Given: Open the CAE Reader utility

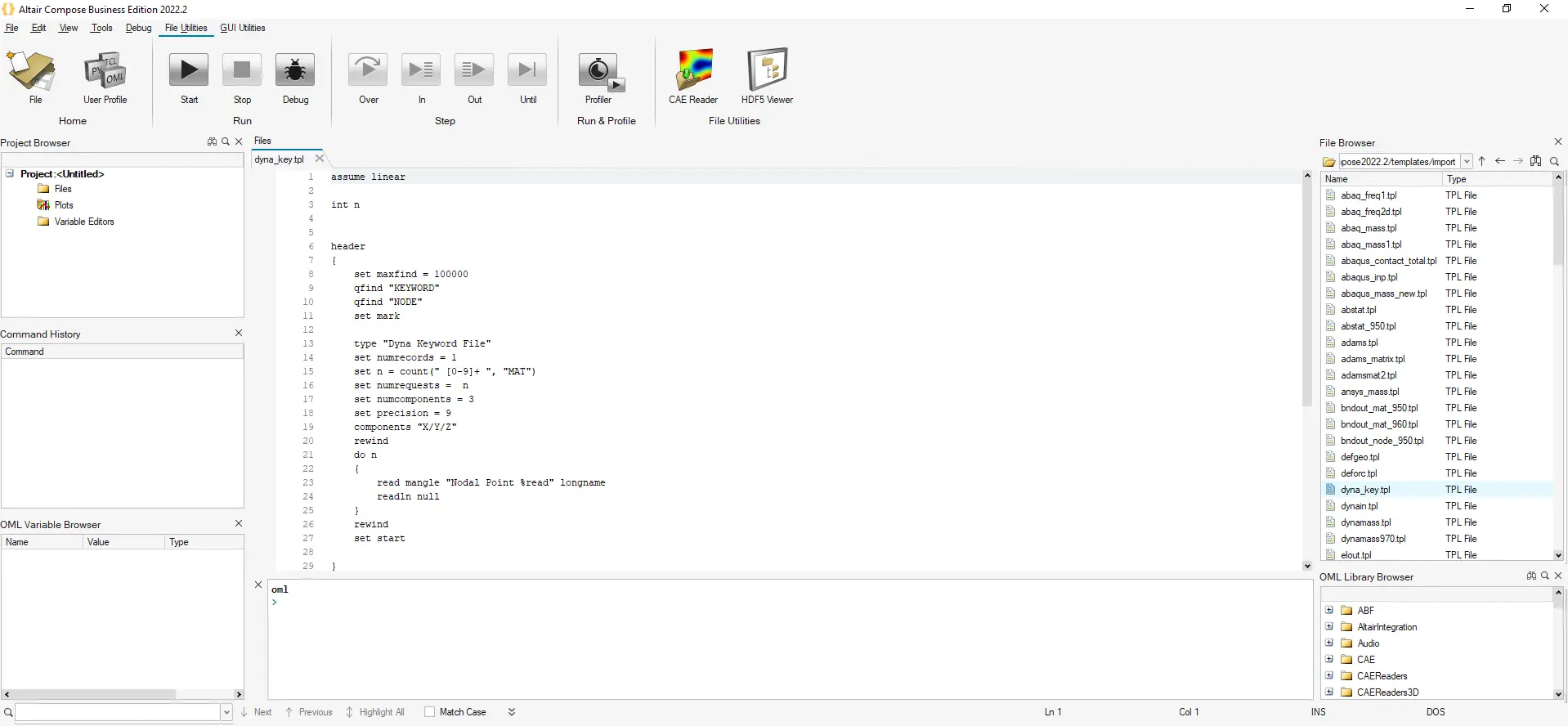Looking at the screenshot, I should [693, 69].
